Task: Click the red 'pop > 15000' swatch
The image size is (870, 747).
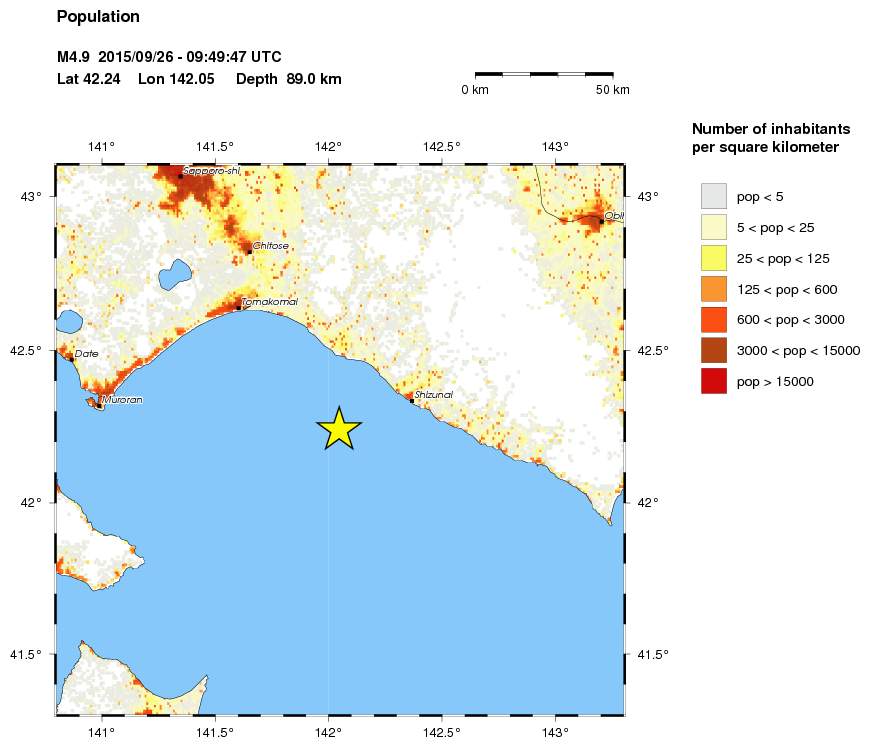Action: click(713, 381)
